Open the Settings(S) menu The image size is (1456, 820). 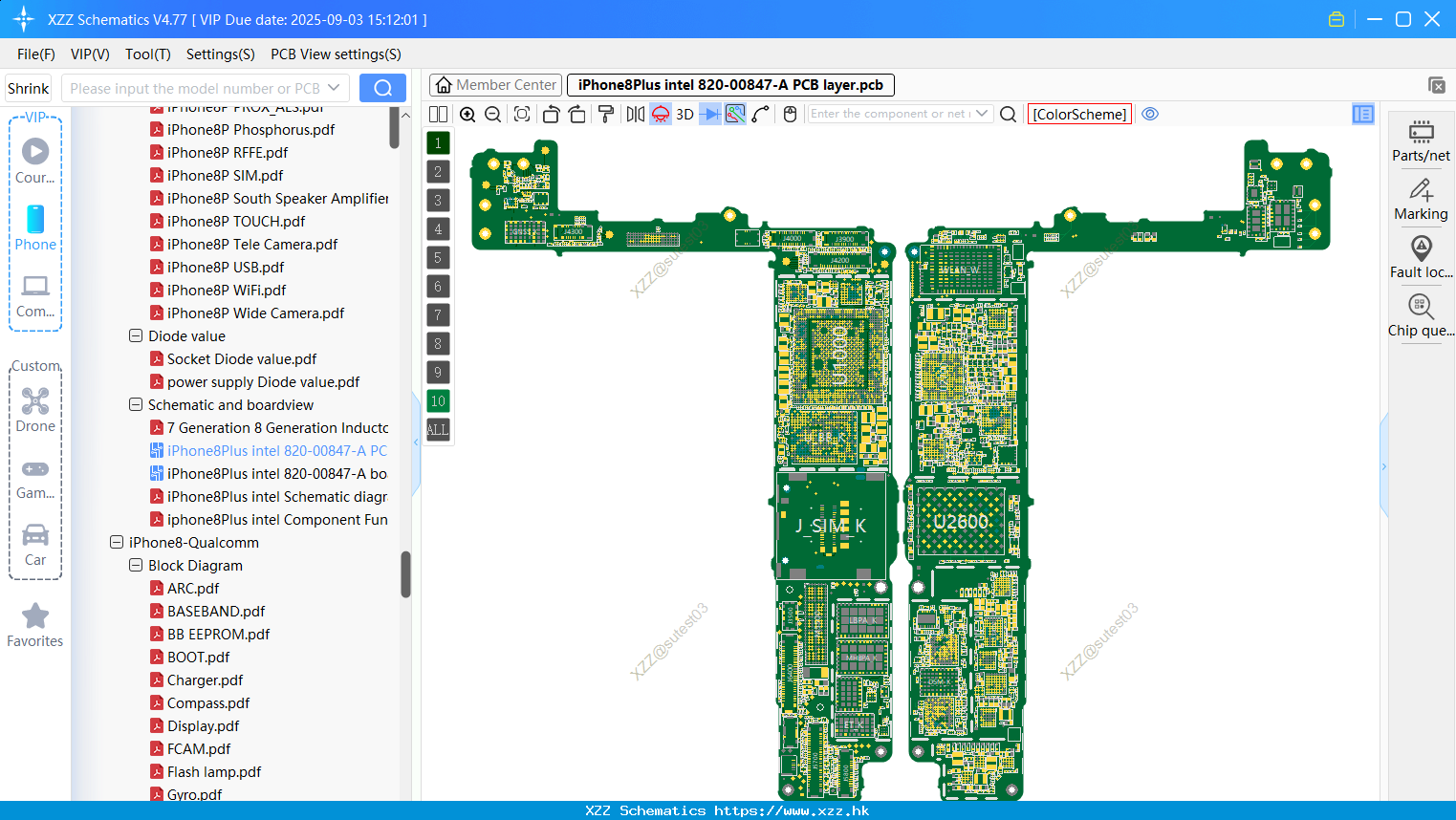221,54
